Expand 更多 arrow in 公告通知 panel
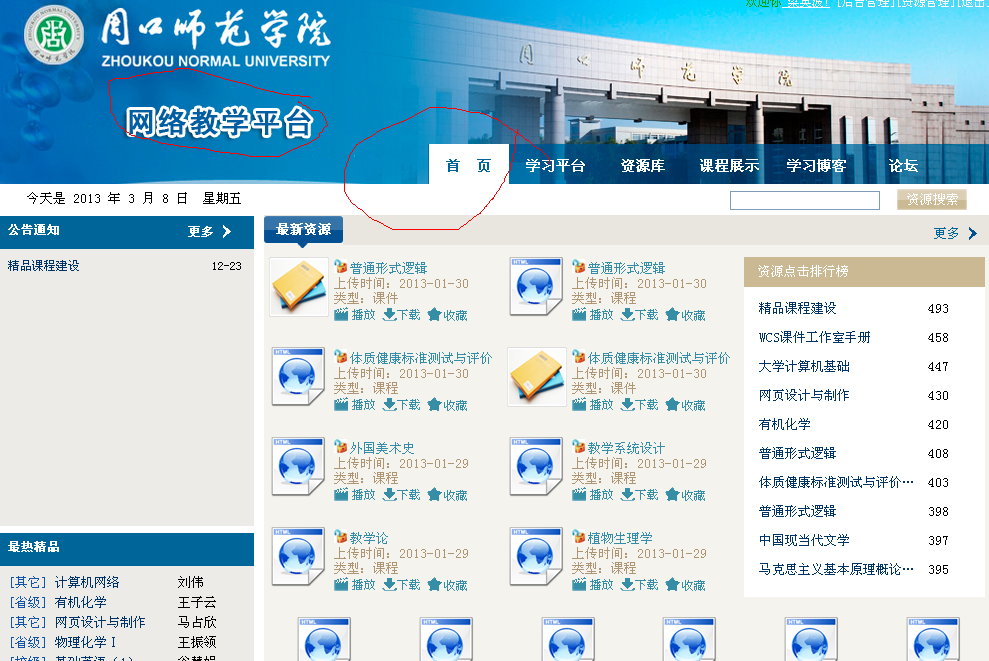This screenshot has height=661, width=989. coord(226,232)
